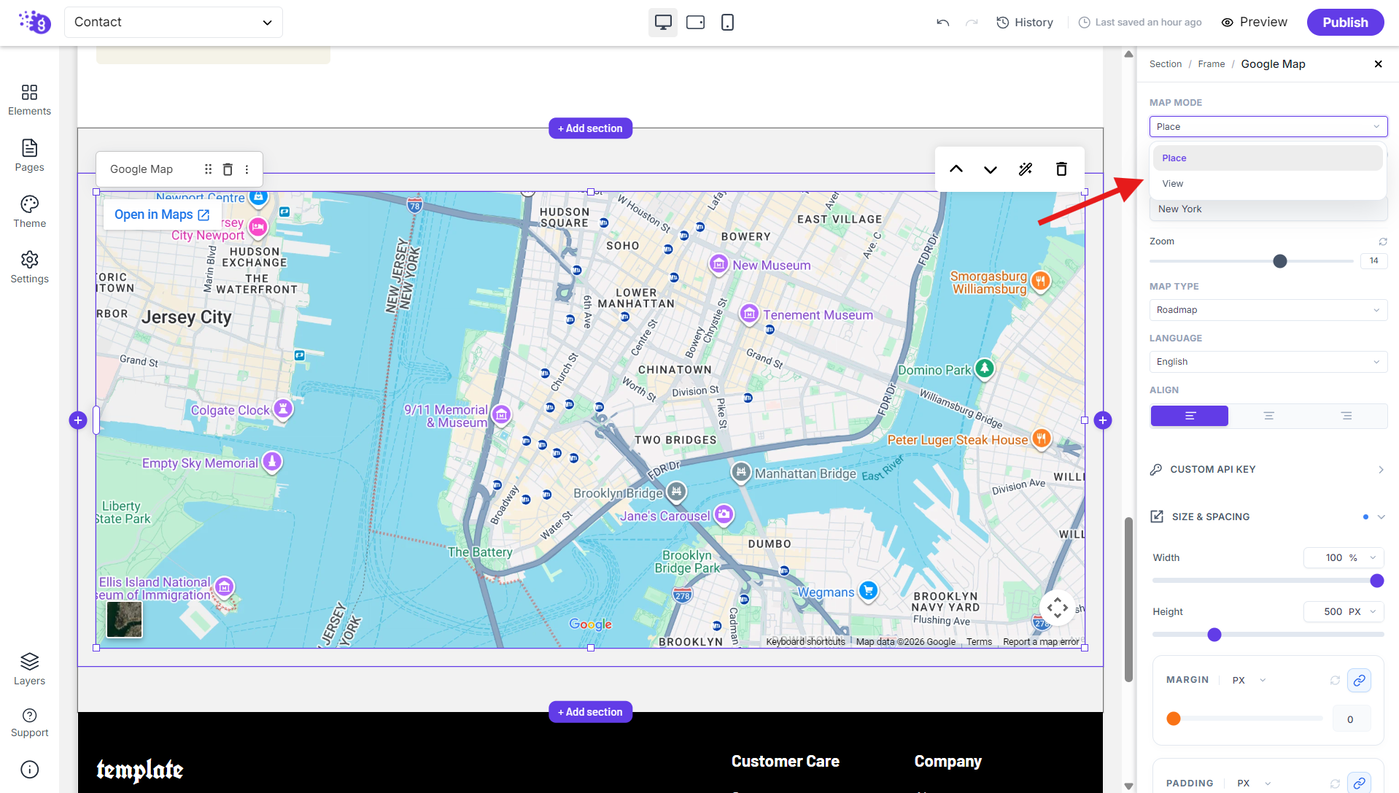Toggle linked Margin values
Image resolution: width=1399 pixels, height=793 pixels.
click(x=1359, y=680)
